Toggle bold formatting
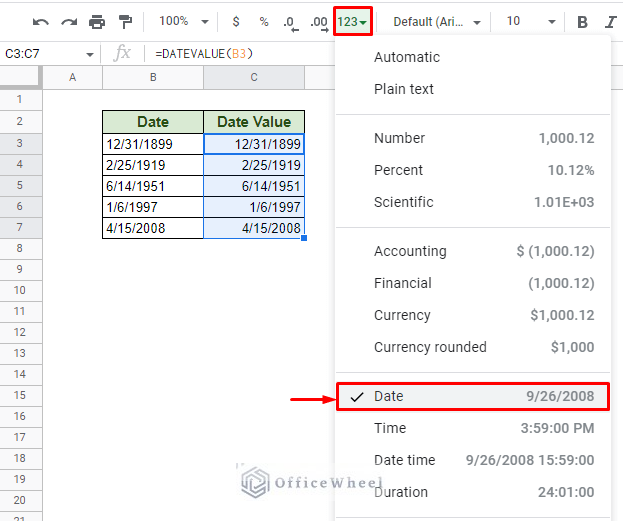Viewport: 623px width, 521px height. (x=582, y=21)
